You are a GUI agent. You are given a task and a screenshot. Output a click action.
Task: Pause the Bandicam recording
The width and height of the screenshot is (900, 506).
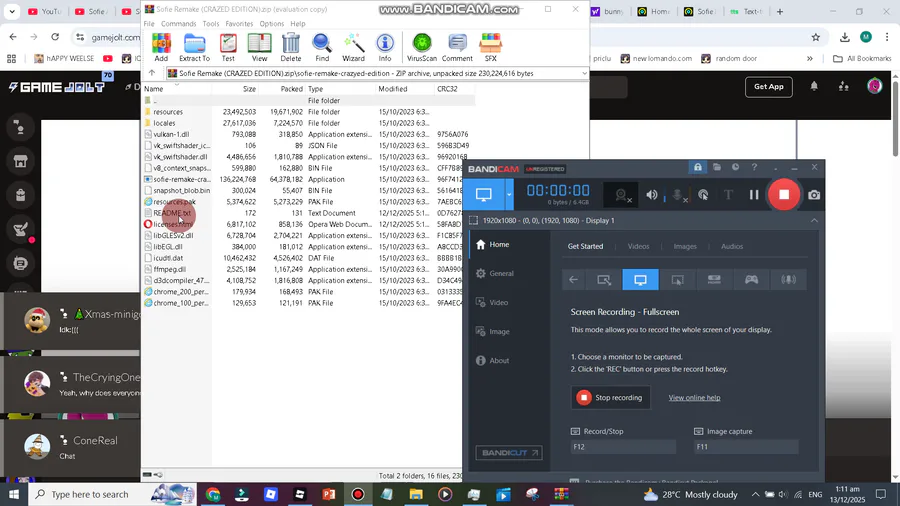[x=754, y=195]
